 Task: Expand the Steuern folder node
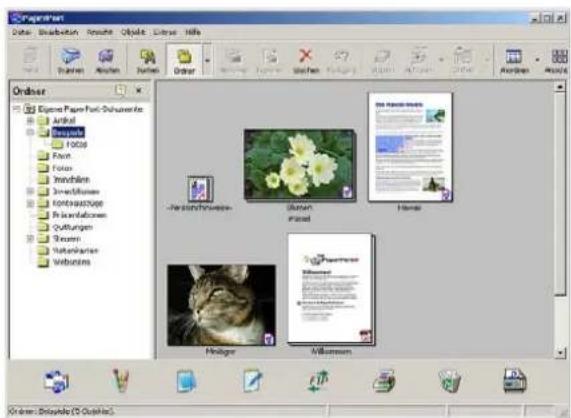pos(31,238)
